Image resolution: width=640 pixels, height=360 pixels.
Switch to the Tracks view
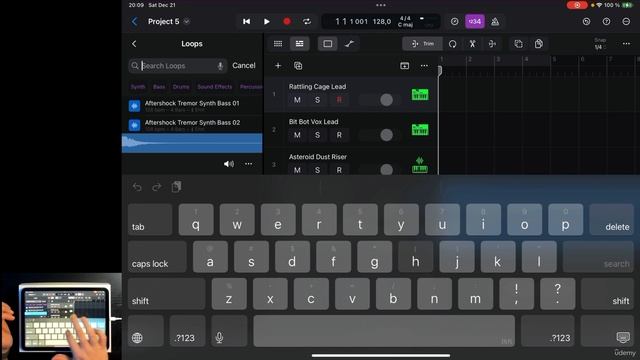[300, 44]
